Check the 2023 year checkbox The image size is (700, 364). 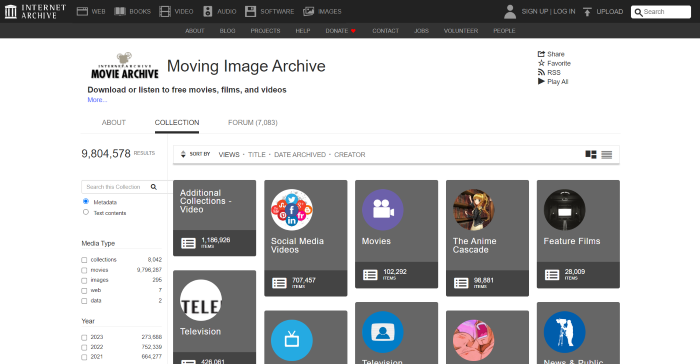pyautogui.click(x=84, y=338)
